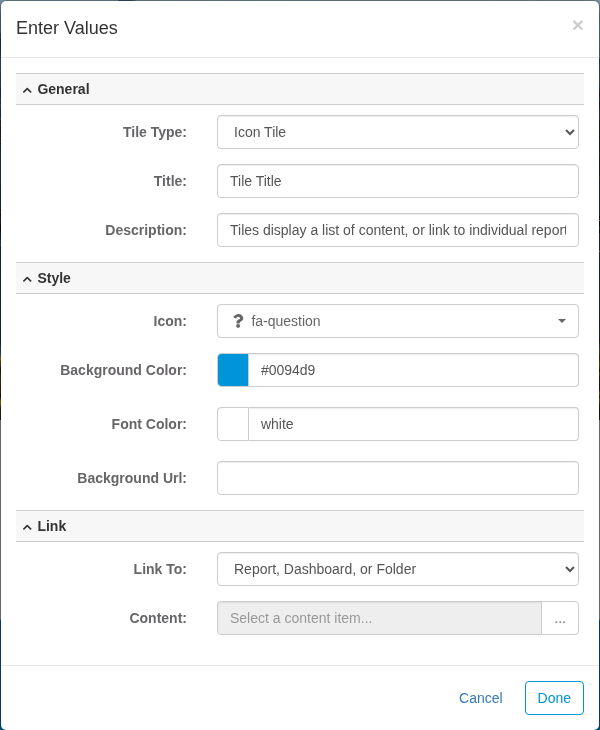Click the Background Url label
The width and height of the screenshot is (600, 730).
(x=132, y=478)
